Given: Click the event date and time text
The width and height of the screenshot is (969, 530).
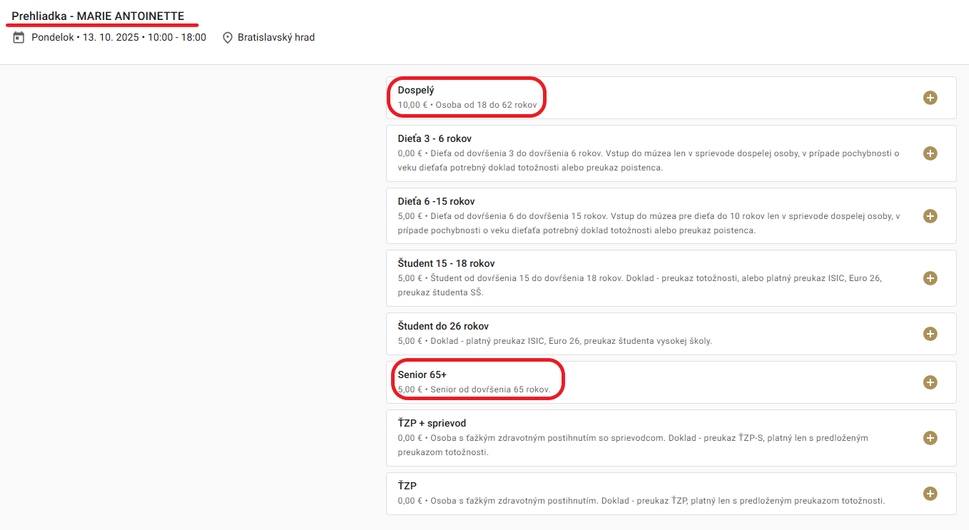Looking at the screenshot, I should [118, 38].
